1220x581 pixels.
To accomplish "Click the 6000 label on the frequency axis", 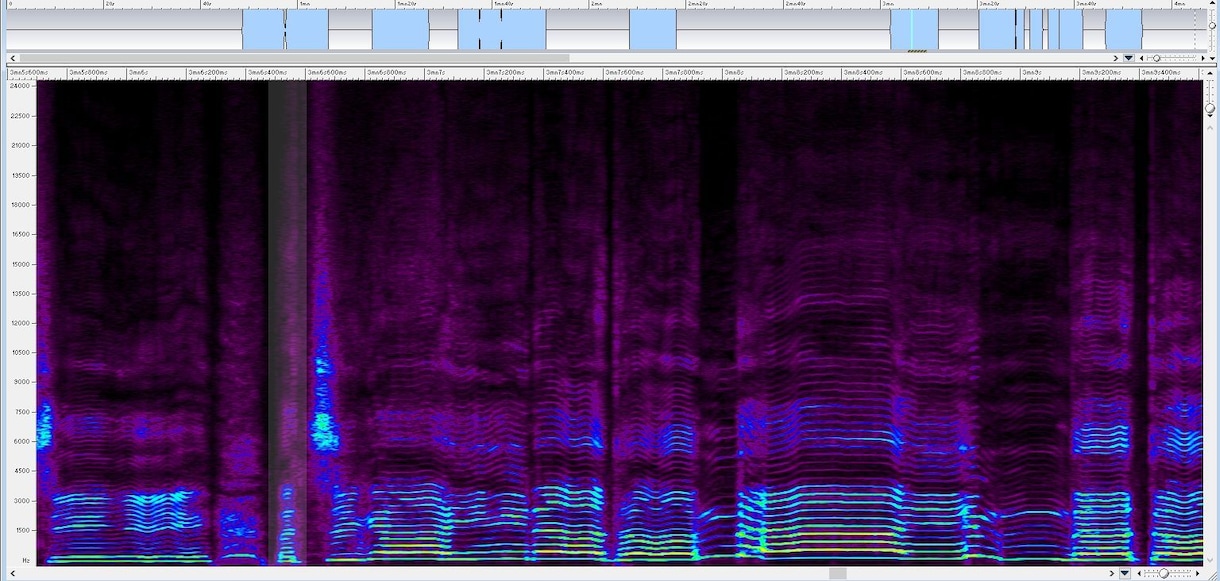I will point(23,442).
